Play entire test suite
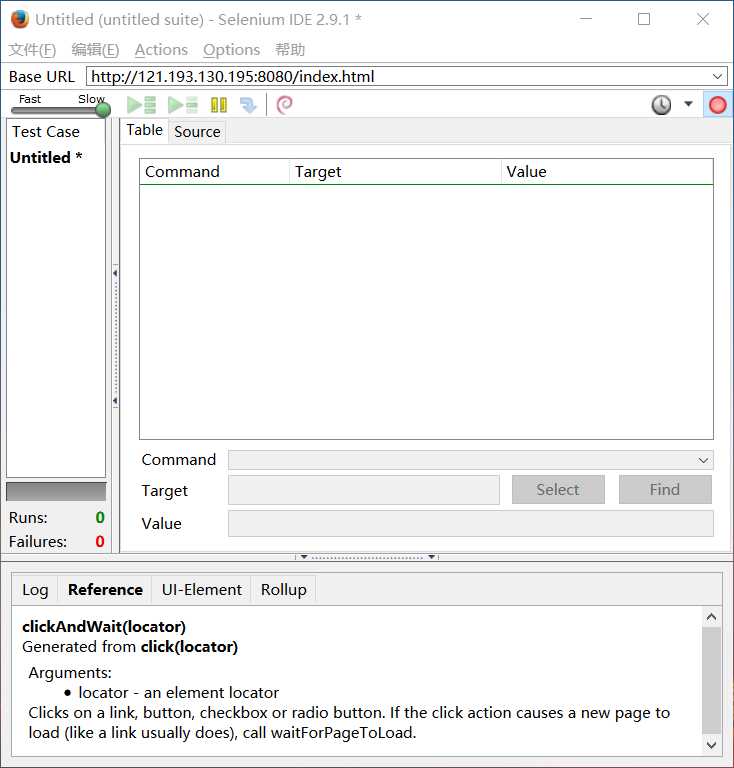Image resolution: width=734 pixels, height=768 pixels. (x=142, y=105)
